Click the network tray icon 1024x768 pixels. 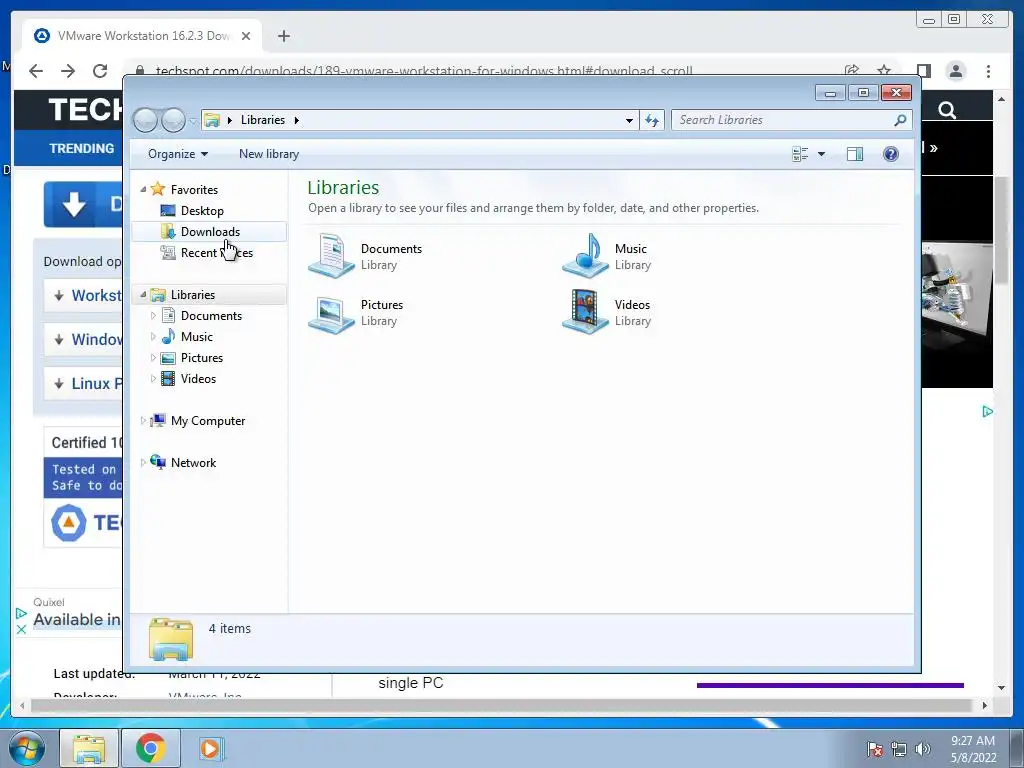(899, 749)
